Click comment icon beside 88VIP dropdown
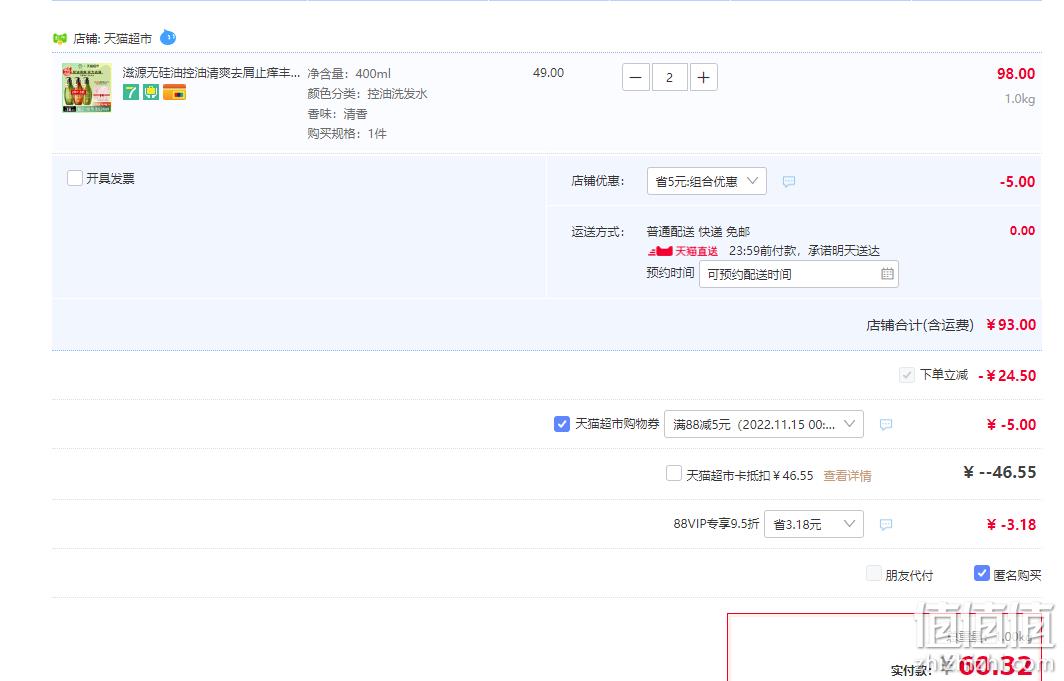The image size is (1064, 681). click(x=886, y=524)
